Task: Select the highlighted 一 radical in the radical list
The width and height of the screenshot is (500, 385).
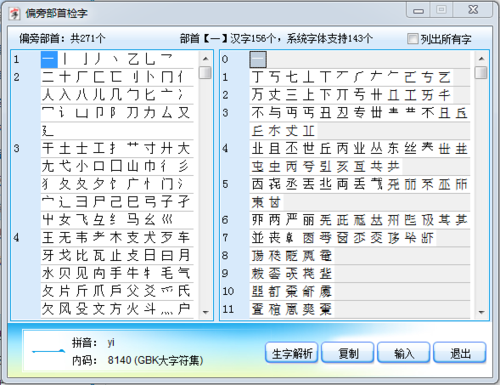Action: click(49, 59)
